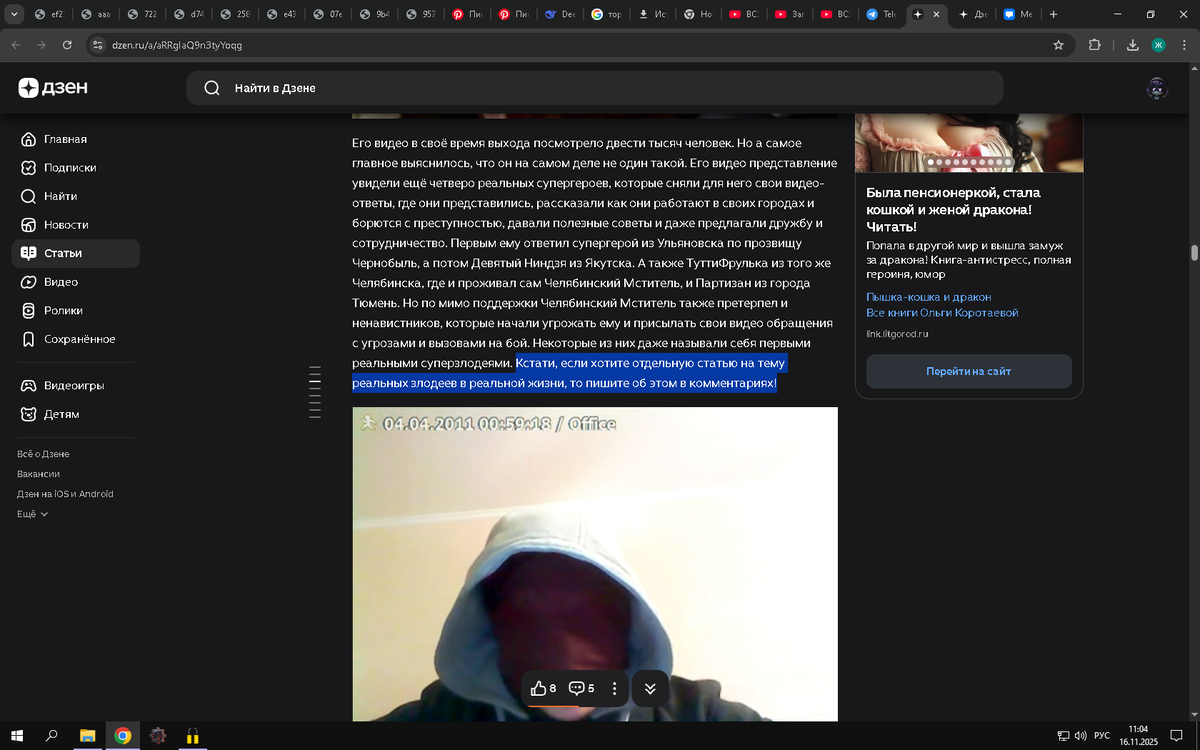This screenshot has height=750, width=1200.
Task: Open the user profile avatar
Action: click(x=1157, y=88)
